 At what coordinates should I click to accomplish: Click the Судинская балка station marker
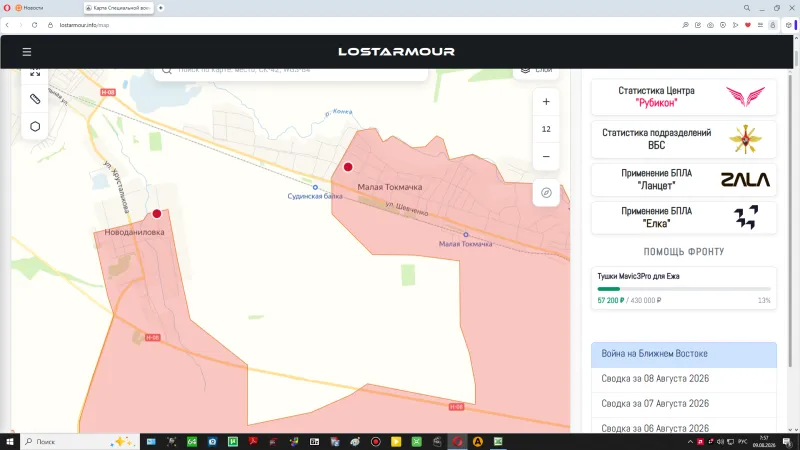click(x=315, y=187)
